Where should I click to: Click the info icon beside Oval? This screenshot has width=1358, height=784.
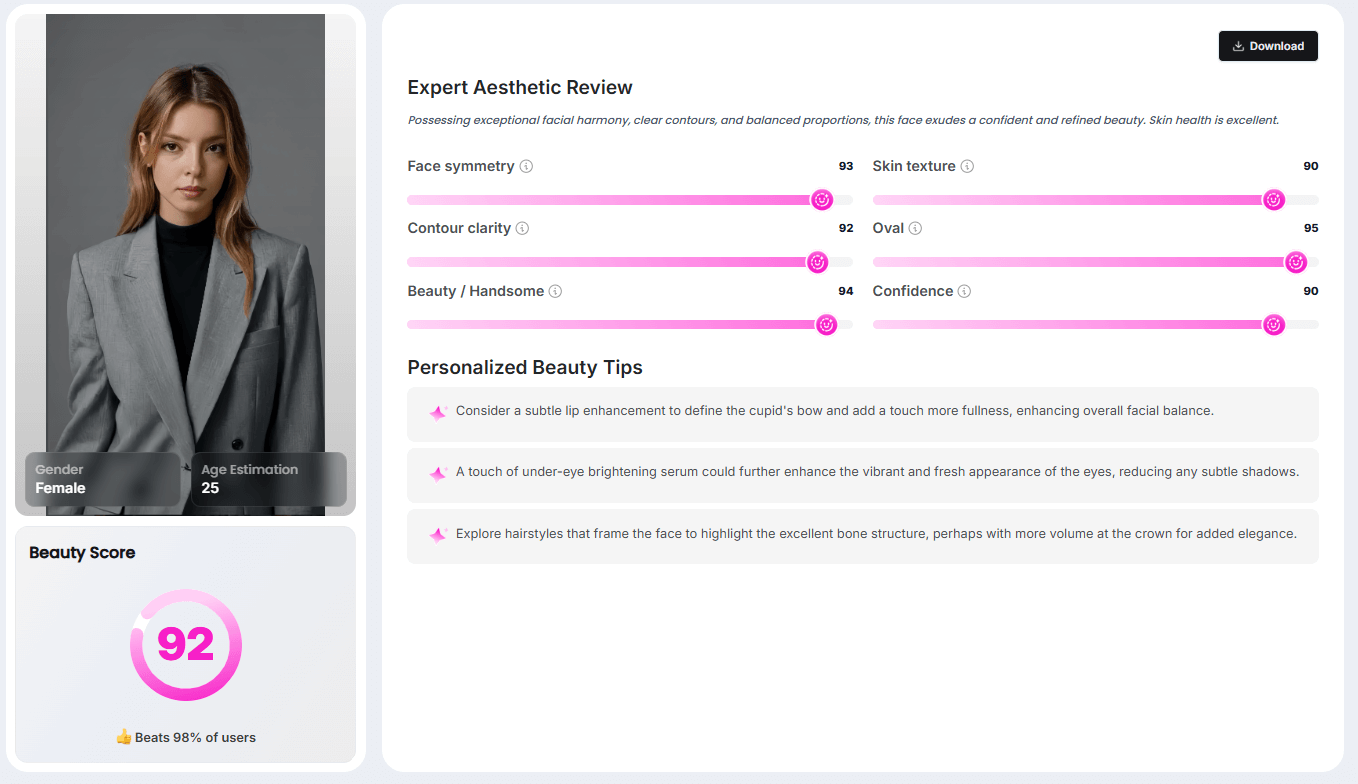tap(915, 228)
